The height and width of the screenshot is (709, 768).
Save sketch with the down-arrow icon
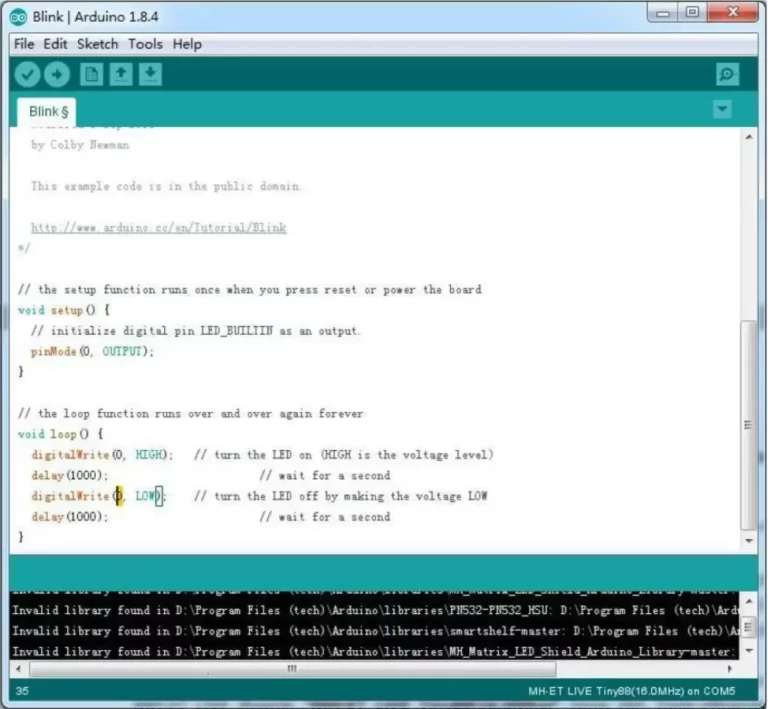pos(150,74)
